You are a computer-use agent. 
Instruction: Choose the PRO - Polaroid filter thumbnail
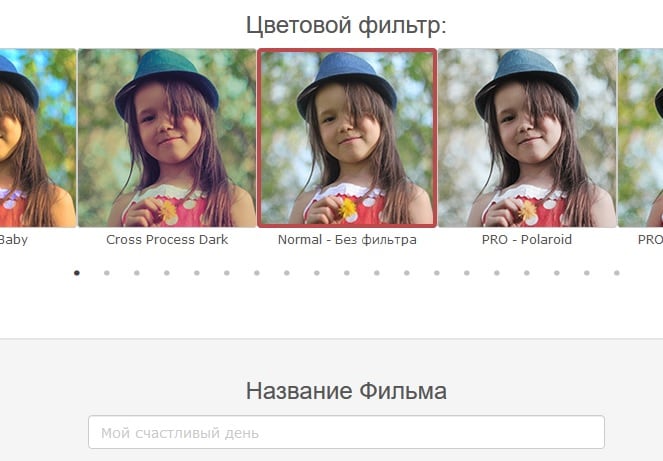(527, 138)
